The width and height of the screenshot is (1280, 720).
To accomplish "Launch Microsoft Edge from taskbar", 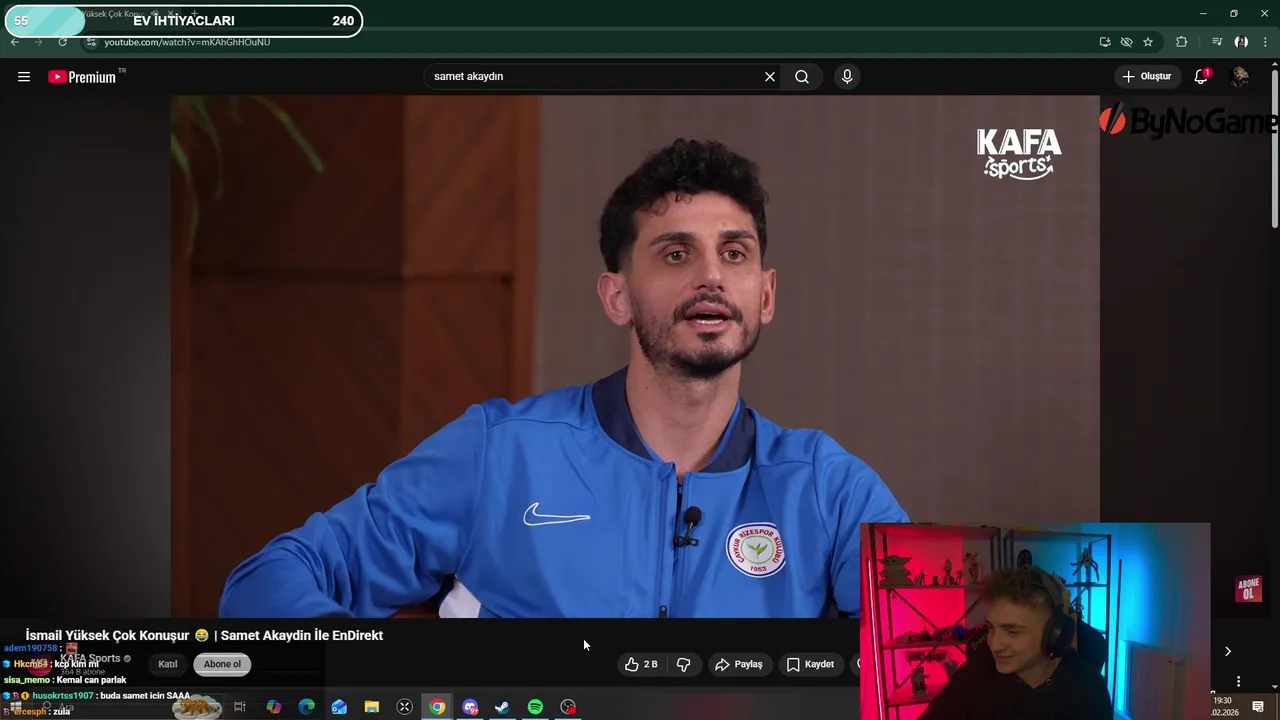I will tap(306, 707).
